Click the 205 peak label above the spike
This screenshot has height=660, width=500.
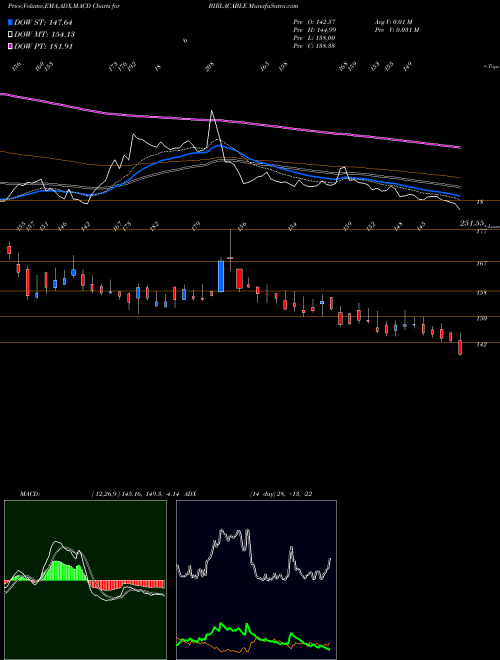(x=210, y=67)
